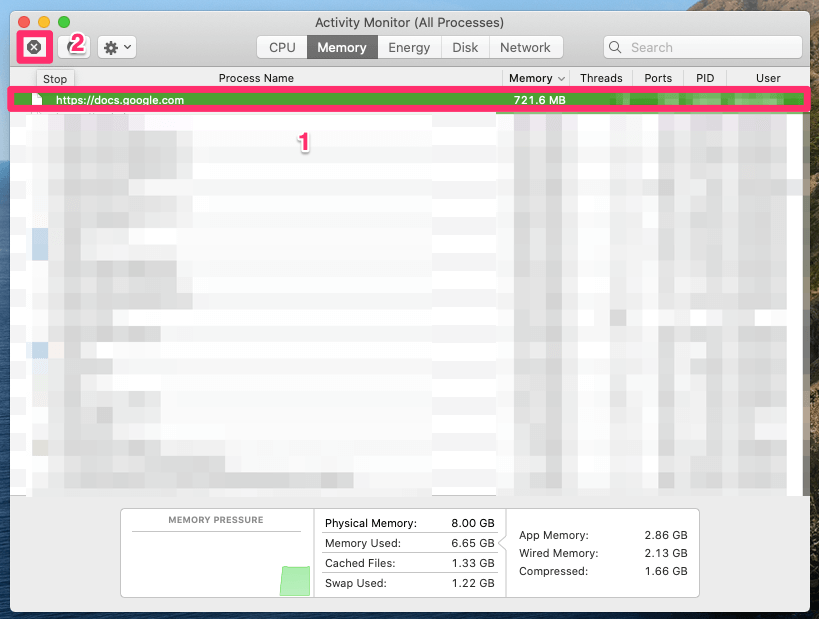This screenshot has width=819, height=619.
Task: Click the Inspect process info icon
Action: 74,48
